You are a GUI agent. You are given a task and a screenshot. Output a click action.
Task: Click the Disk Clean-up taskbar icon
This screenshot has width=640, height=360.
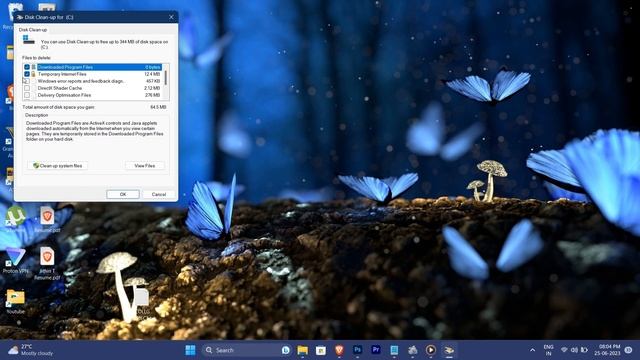tap(449, 350)
